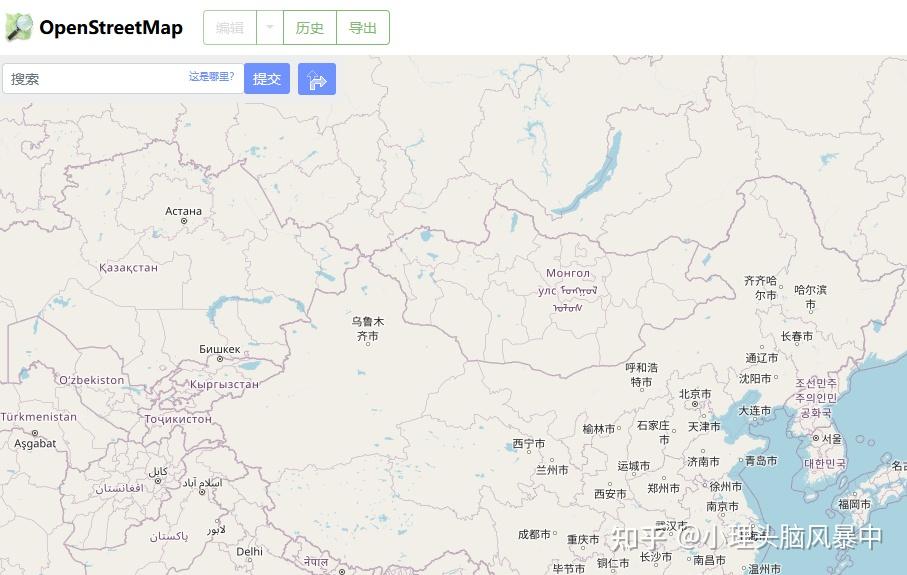Screen dimensions: 907x575
Task: Click the OpenStreetMap title text
Action: click(111, 27)
